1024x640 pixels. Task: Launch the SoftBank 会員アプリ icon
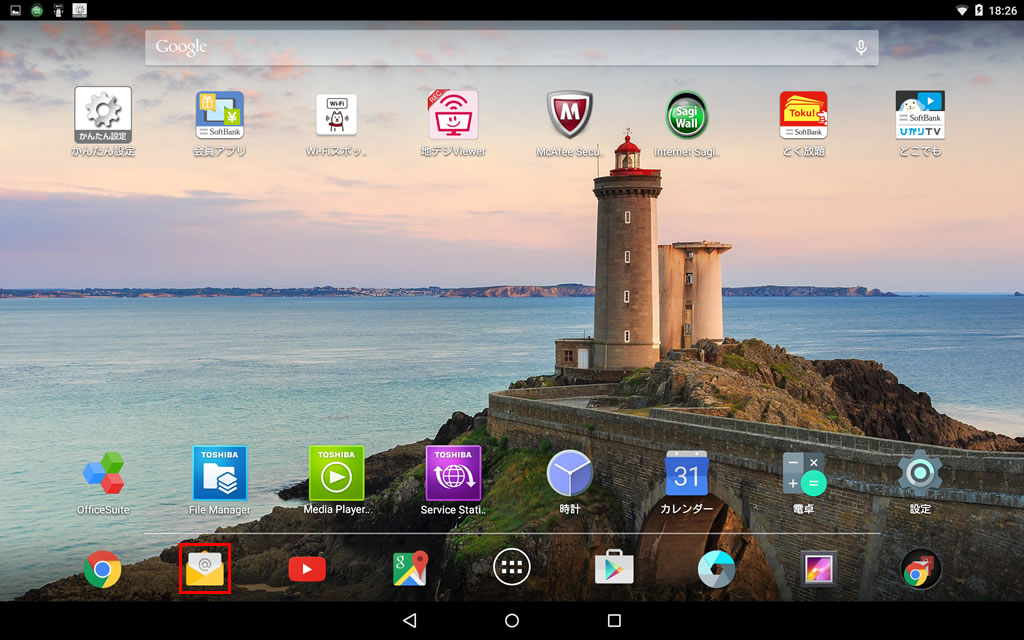coord(219,115)
